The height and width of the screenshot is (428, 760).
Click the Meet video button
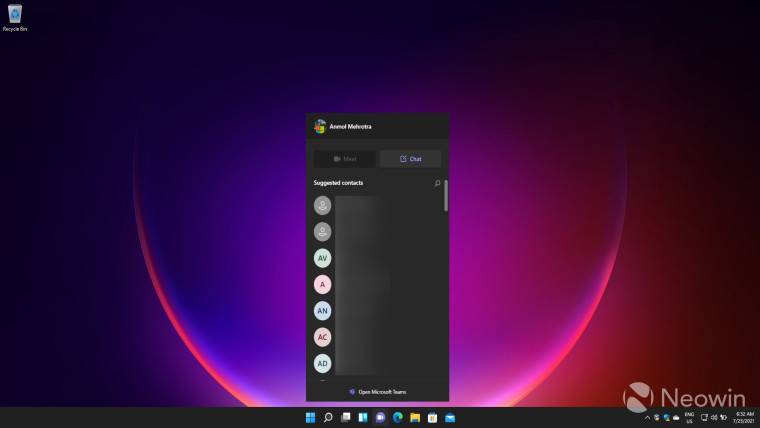click(345, 159)
